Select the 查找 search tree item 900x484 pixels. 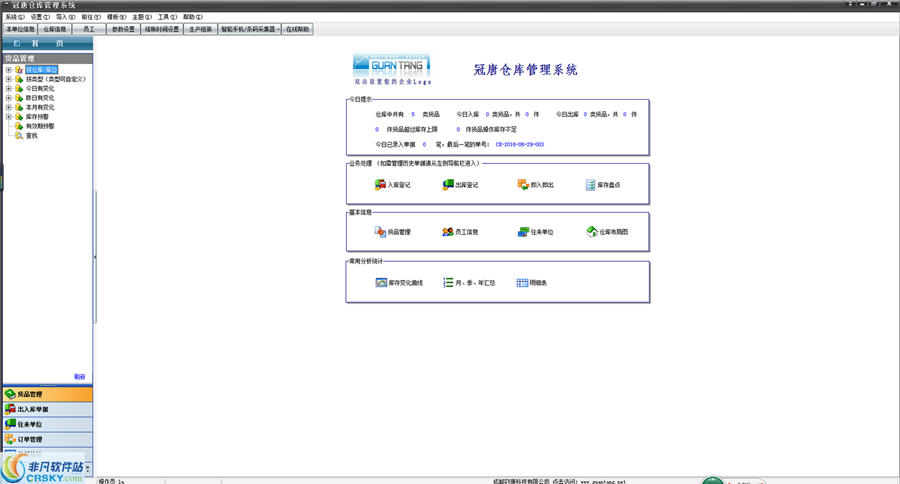[31, 135]
